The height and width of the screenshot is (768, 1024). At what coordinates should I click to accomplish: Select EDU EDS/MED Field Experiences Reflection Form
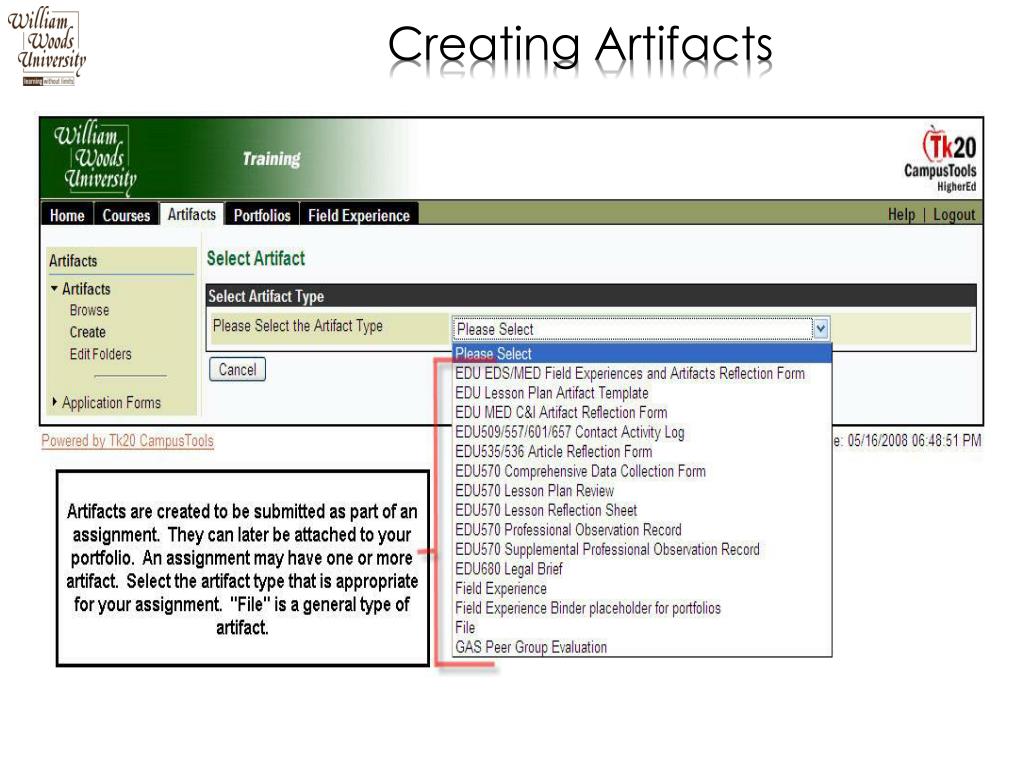pos(642,373)
